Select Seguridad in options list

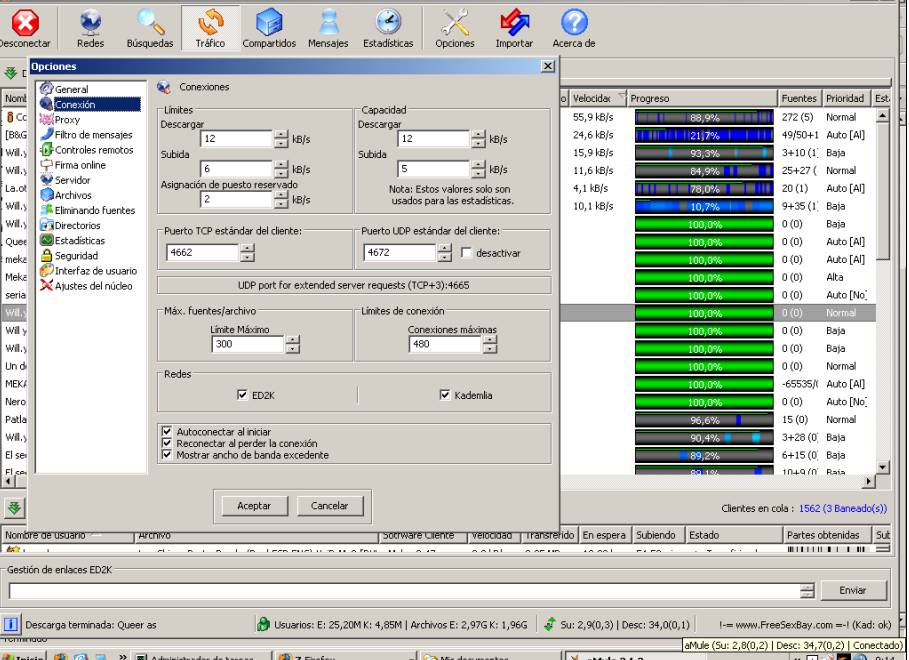[76, 255]
